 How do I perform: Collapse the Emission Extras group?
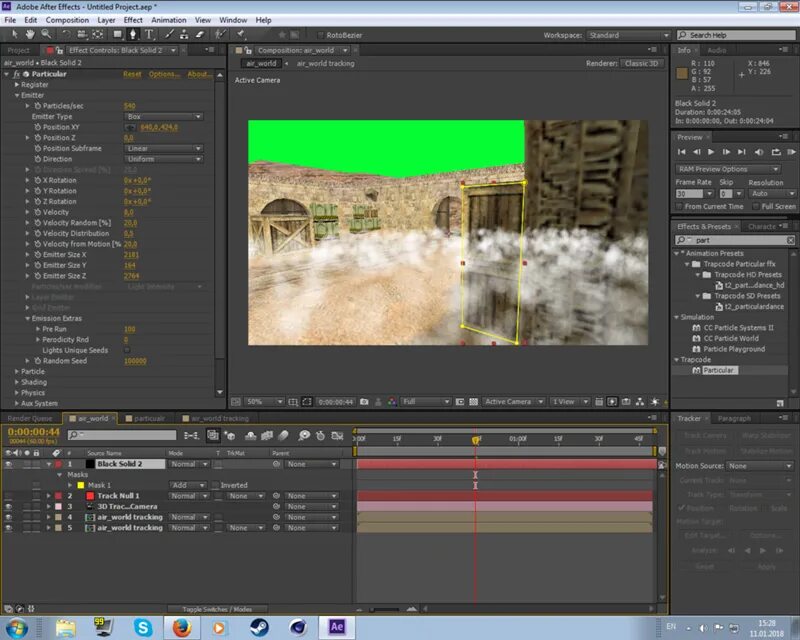coord(28,318)
